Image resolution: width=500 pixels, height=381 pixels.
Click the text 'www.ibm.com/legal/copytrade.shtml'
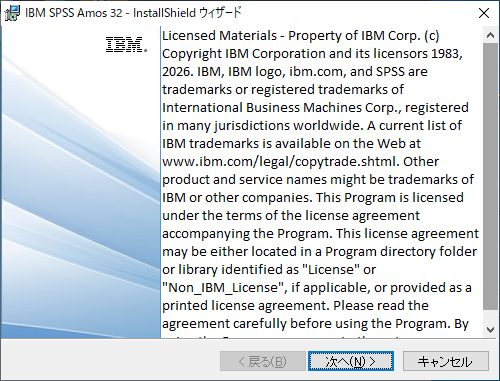(x=280, y=162)
